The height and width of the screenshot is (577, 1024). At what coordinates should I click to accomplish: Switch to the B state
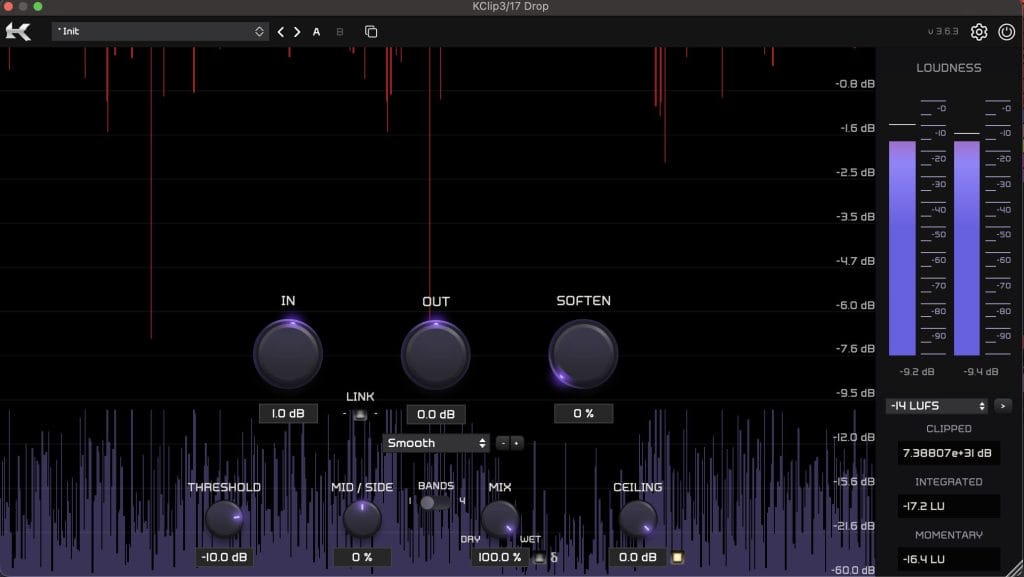340,32
